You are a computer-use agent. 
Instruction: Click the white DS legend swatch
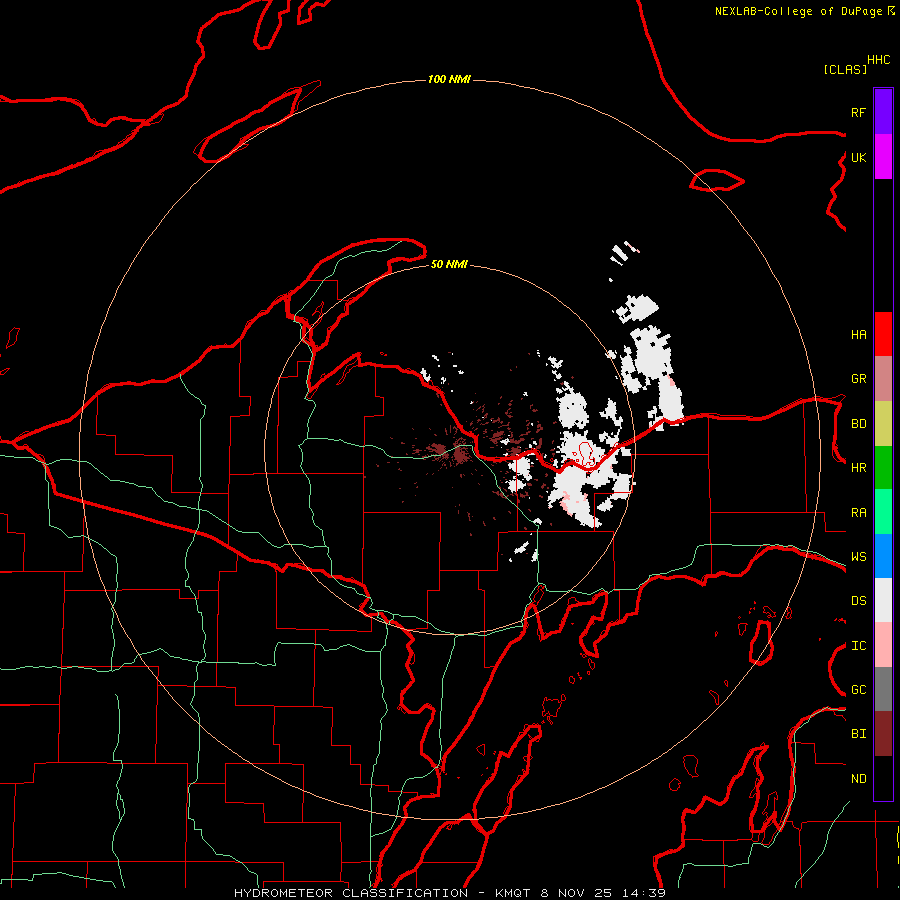point(883,600)
